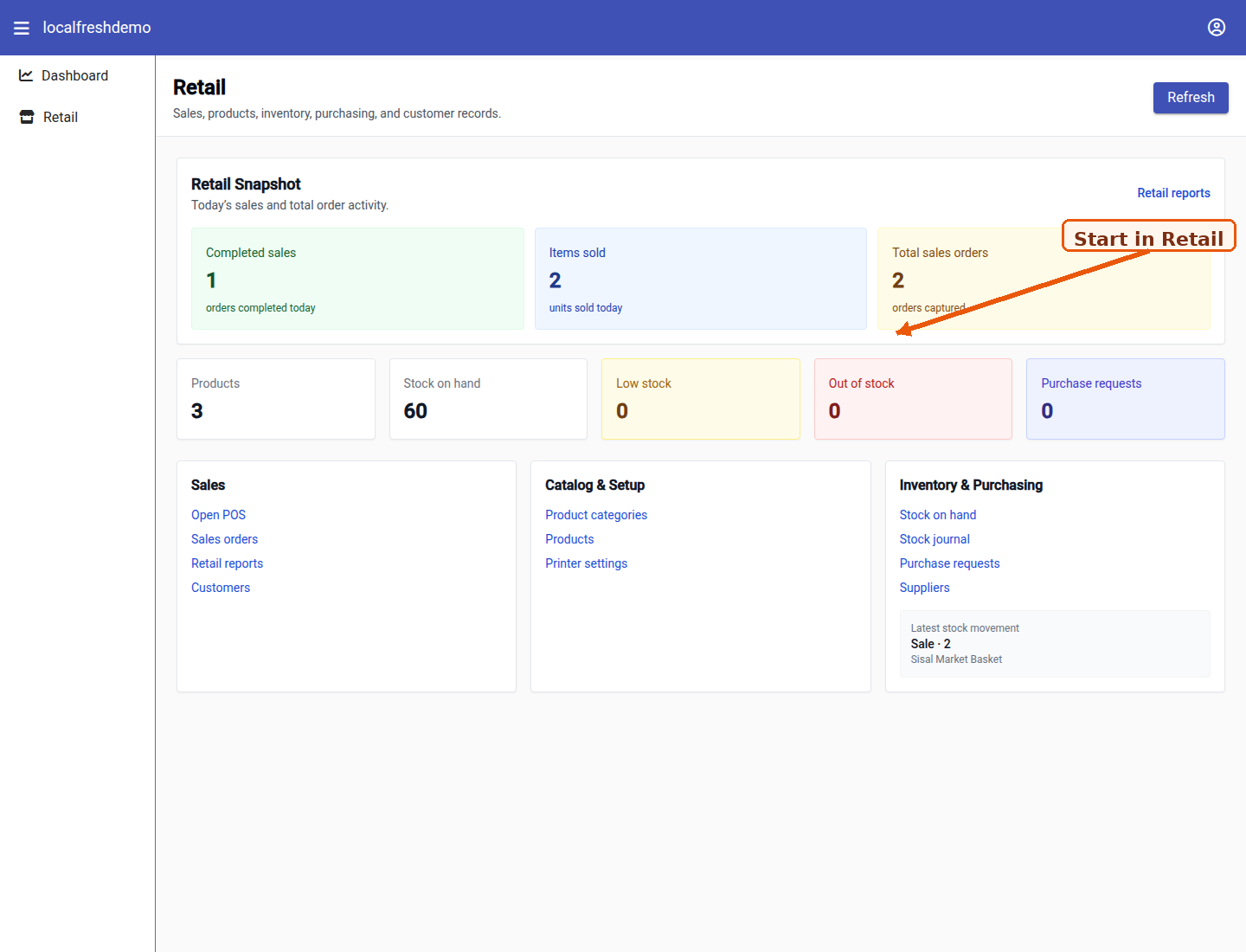Click the Inventory & Purchasing heading

971,486
